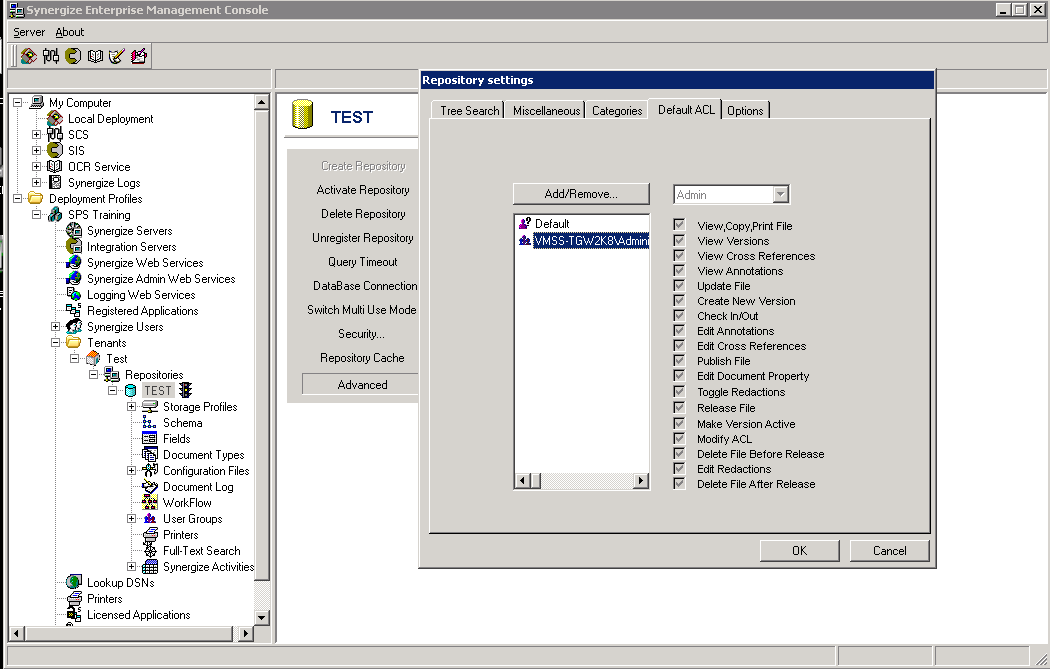This screenshot has width=1050, height=669.
Task: Toggle the View Cross References checkbox
Action: pyautogui.click(x=679, y=255)
